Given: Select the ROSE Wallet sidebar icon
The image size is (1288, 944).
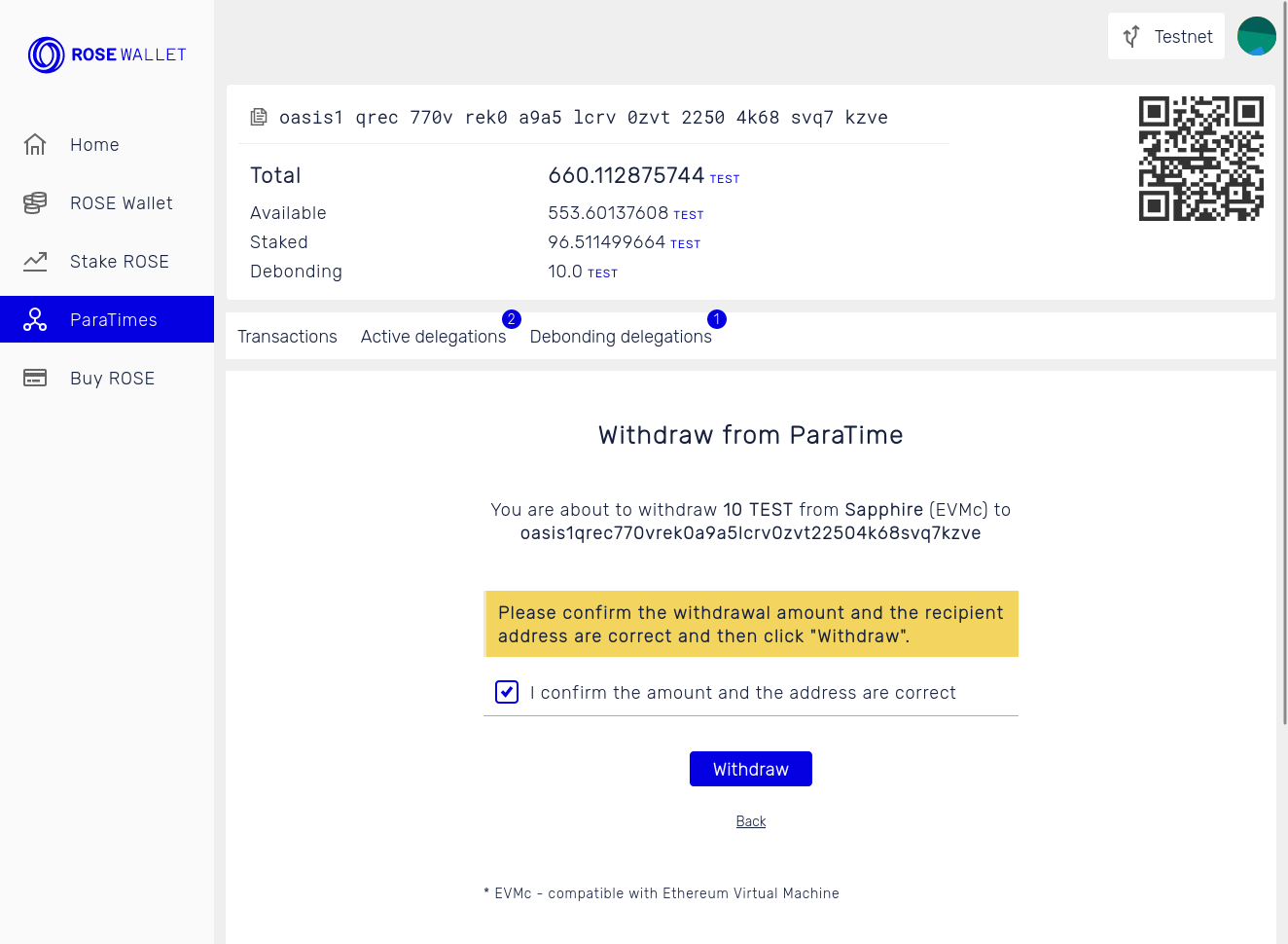Looking at the screenshot, I should [35, 202].
